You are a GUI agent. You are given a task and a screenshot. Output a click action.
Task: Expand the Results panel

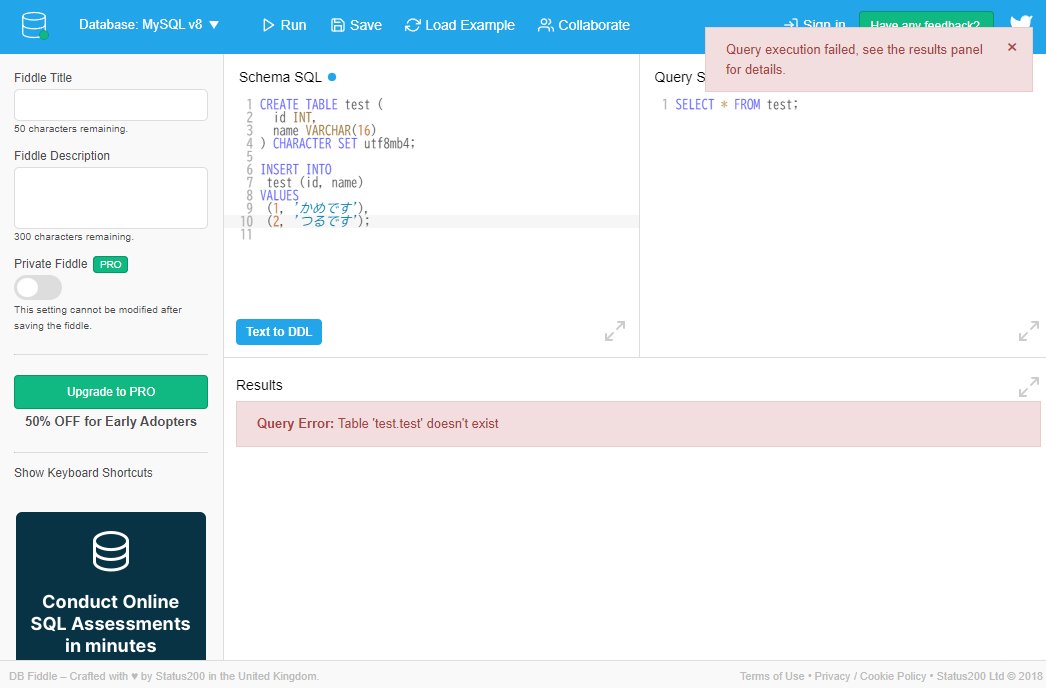tap(1029, 387)
